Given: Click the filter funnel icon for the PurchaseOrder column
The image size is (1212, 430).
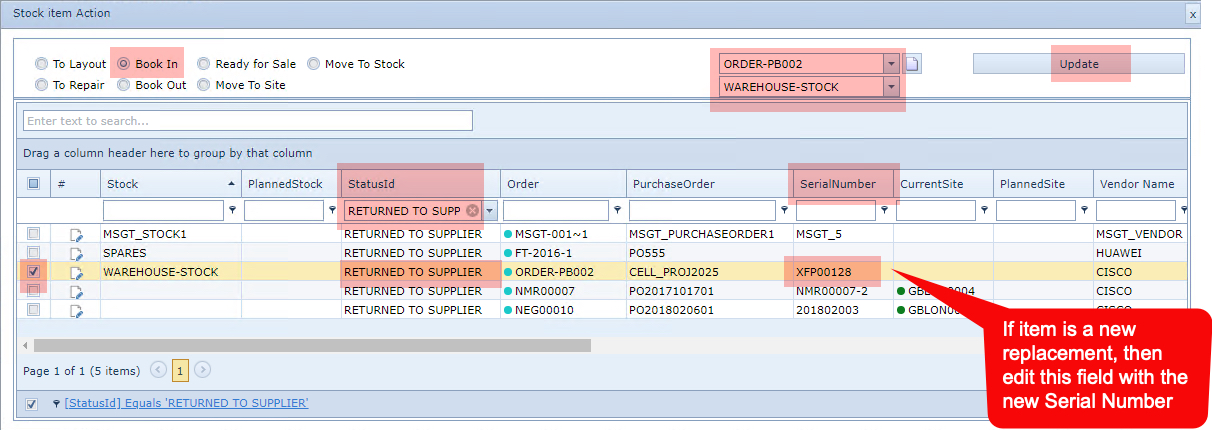Looking at the screenshot, I should tap(783, 211).
